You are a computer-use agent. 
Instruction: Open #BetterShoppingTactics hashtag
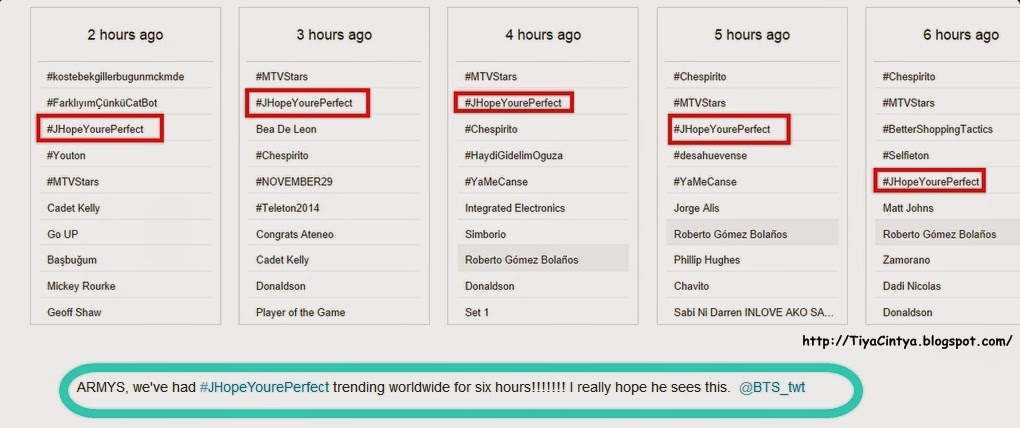(937, 129)
